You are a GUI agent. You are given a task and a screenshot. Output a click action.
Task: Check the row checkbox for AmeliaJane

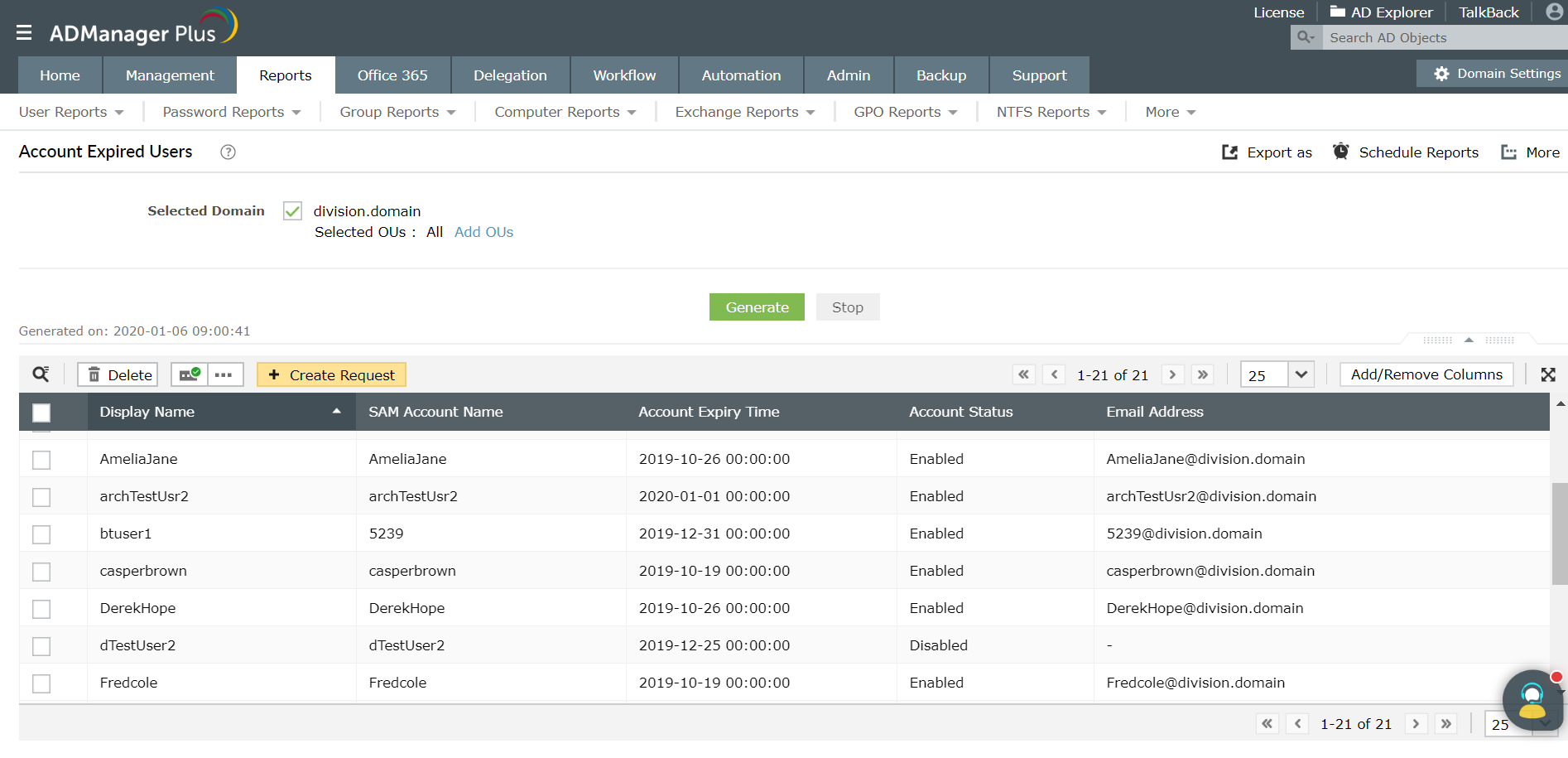pos(41,459)
